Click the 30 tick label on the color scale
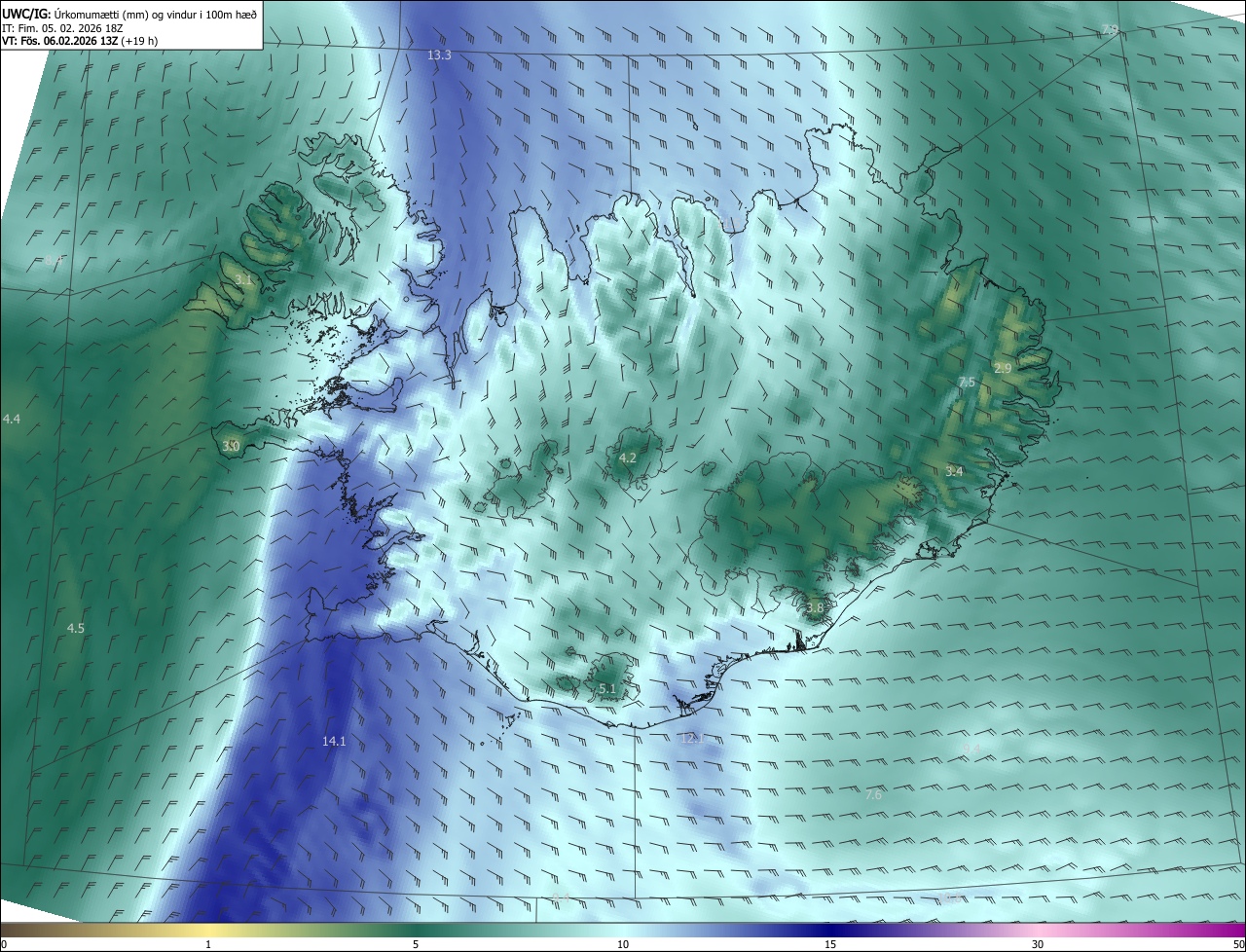This screenshot has width=1246, height=952. point(1038,945)
